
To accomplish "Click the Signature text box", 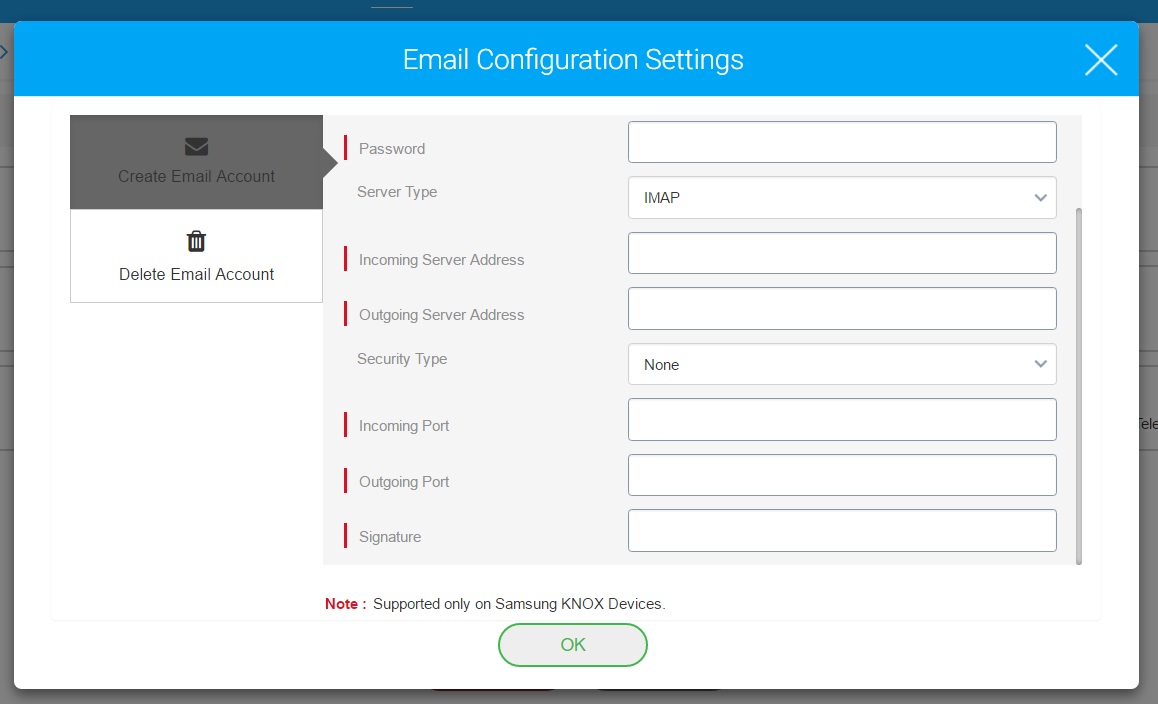I will pos(842,530).
